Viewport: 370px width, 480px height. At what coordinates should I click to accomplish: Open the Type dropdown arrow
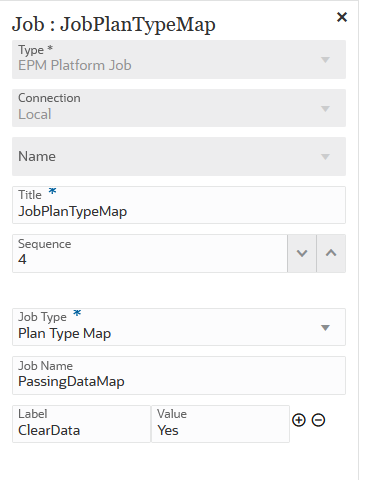point(325,60)
